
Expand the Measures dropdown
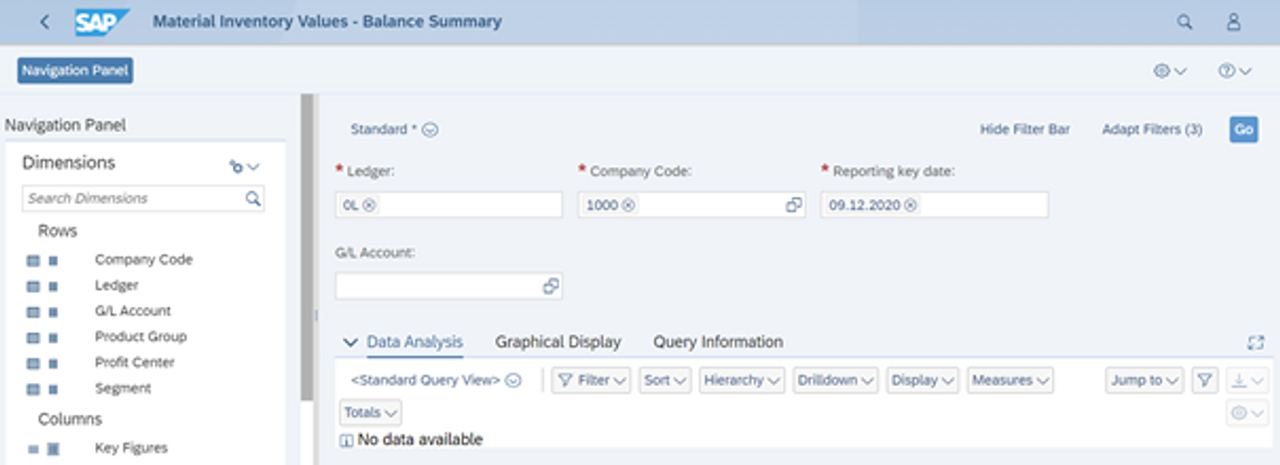point(1011,380)
